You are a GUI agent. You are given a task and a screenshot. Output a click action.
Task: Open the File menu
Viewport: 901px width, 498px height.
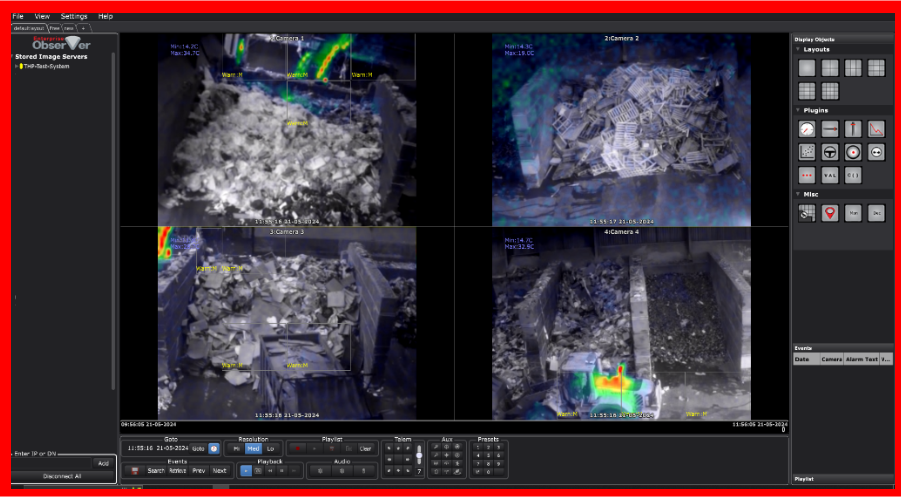tap(17, 16)
